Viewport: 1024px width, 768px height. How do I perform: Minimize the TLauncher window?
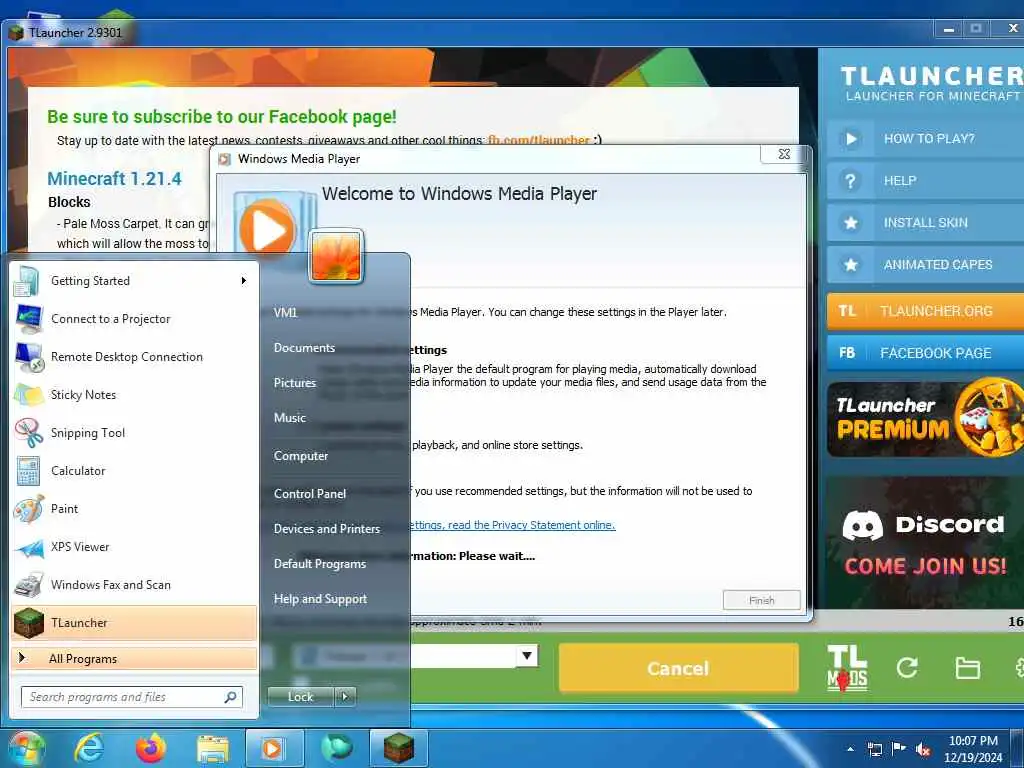coord(949,29)
